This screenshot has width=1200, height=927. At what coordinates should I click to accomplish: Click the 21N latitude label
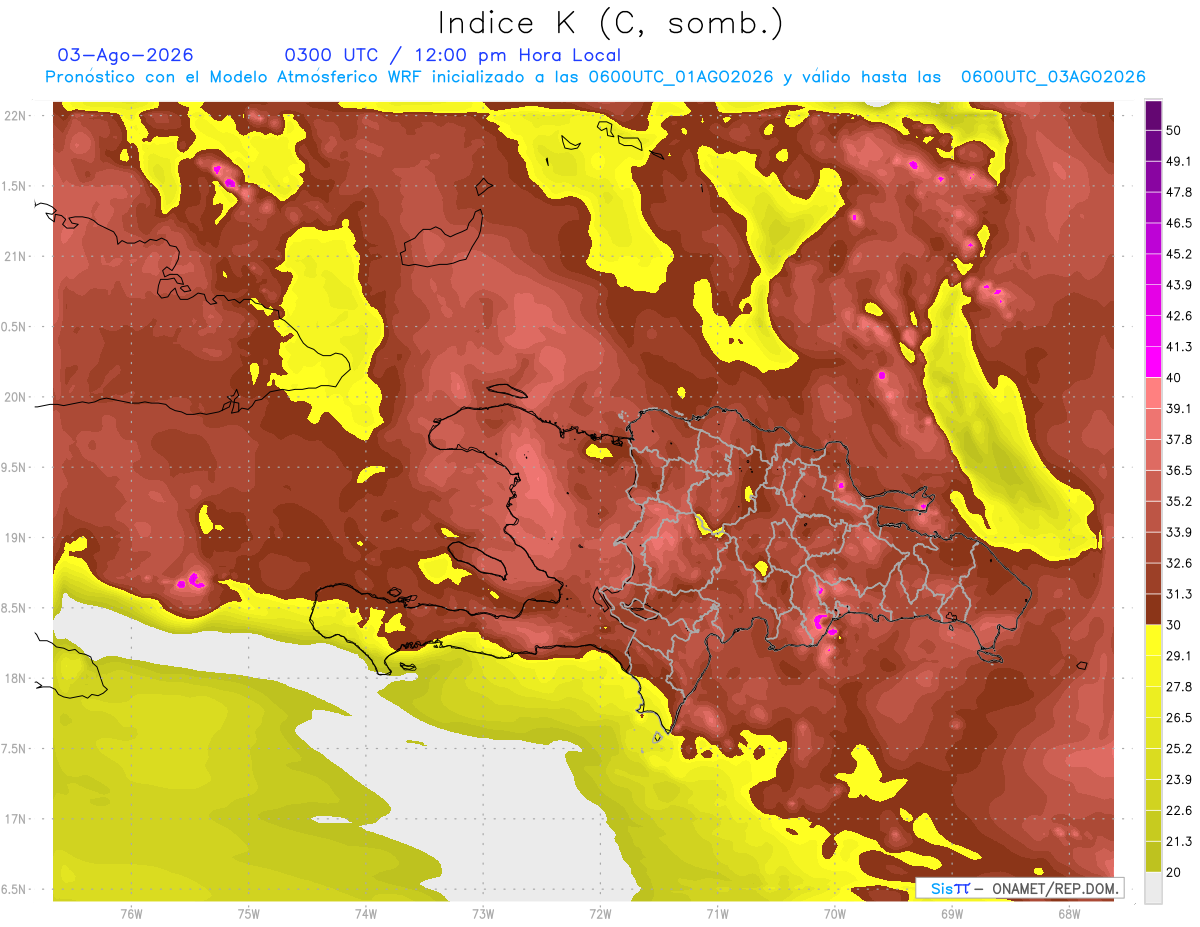[15, 257]
